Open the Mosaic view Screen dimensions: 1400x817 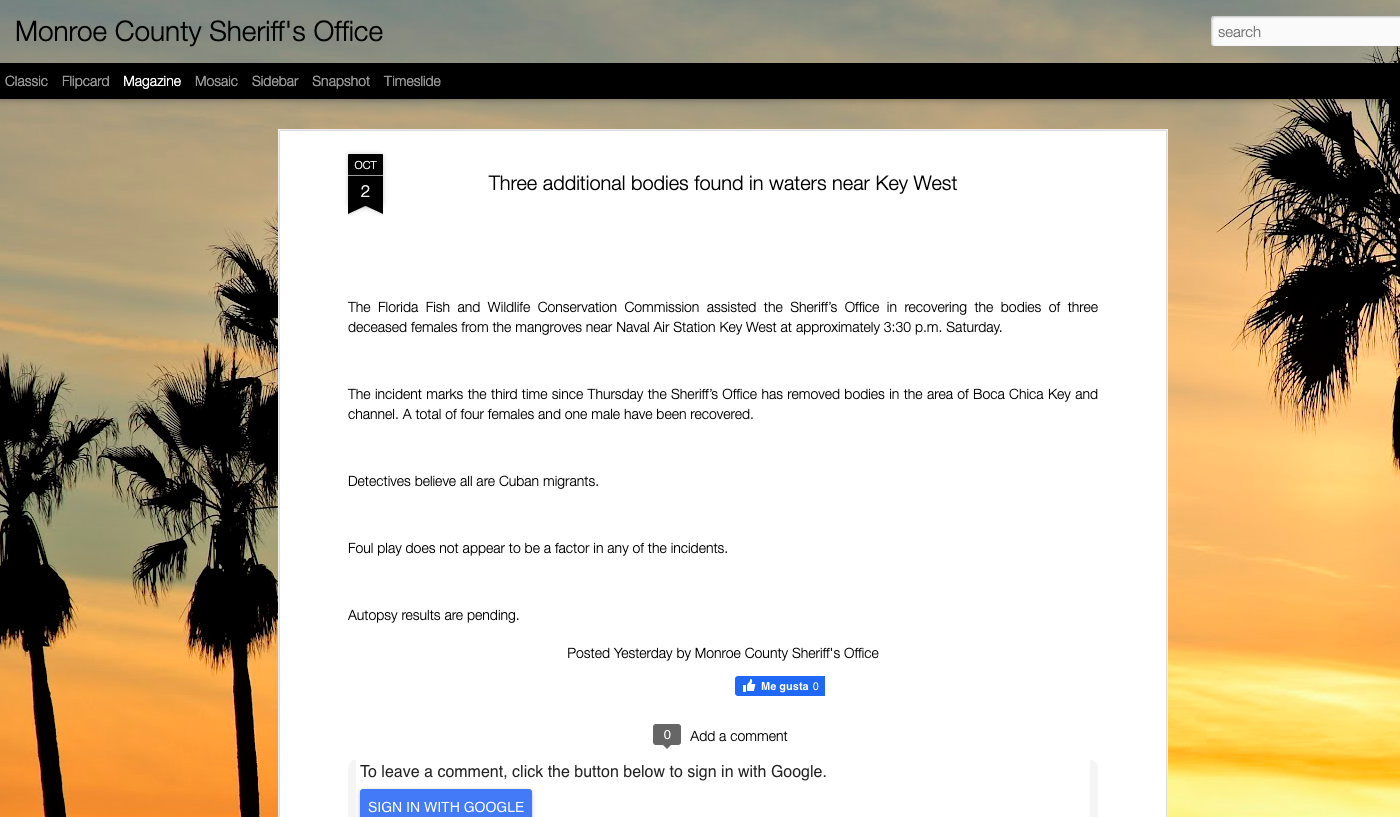[x=216, y=81]
